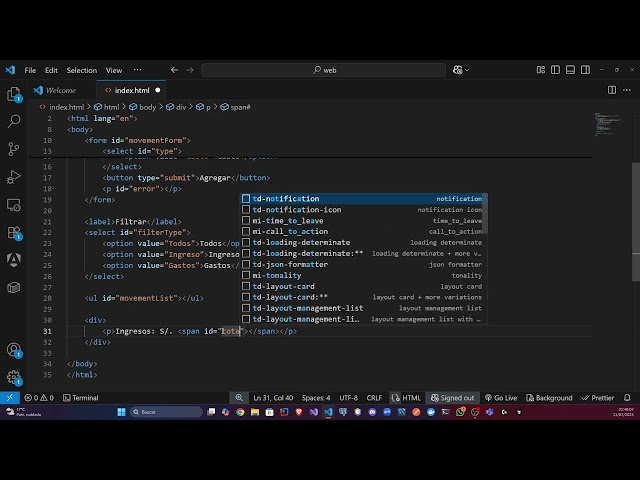Change Spaces: 4 indentation setting

tap(316, 398)
